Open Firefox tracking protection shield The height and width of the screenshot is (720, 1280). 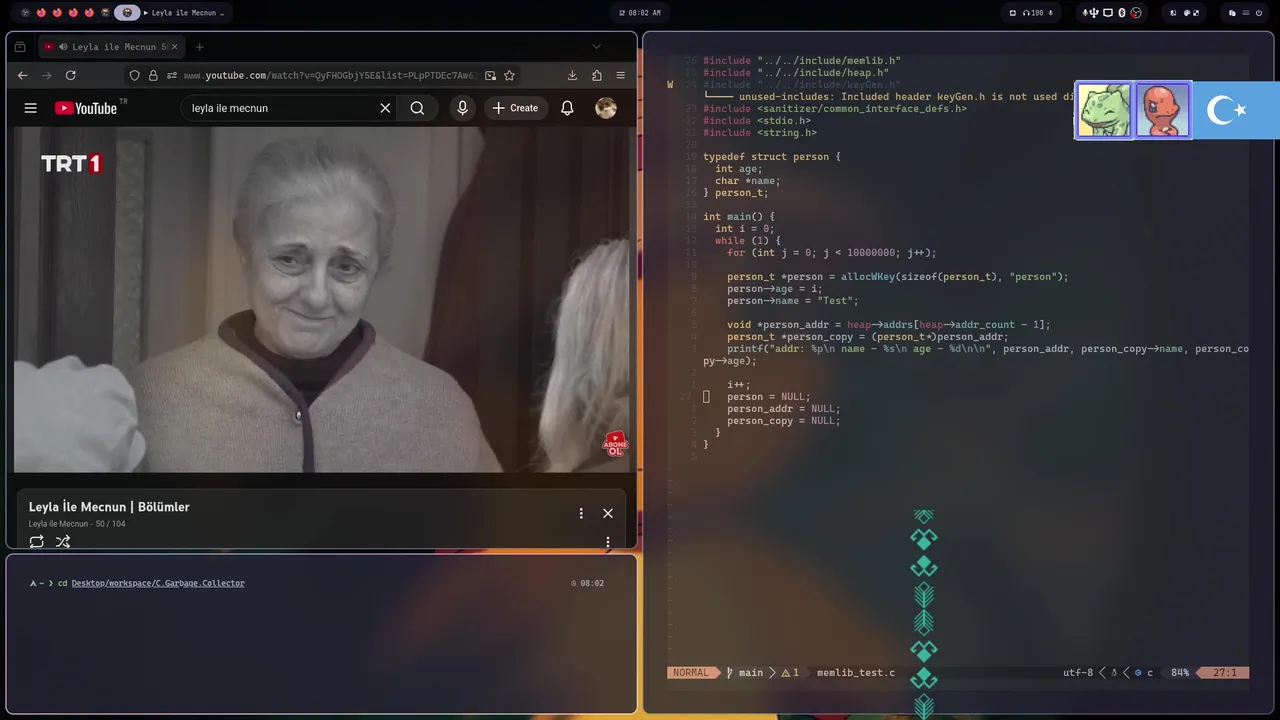[135, 75]
